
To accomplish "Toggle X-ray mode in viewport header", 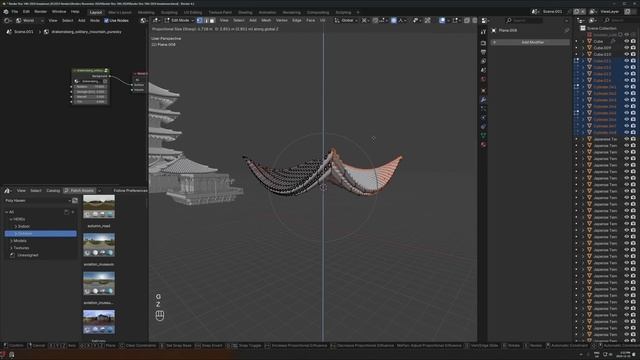I will click(x=467, y=20).
